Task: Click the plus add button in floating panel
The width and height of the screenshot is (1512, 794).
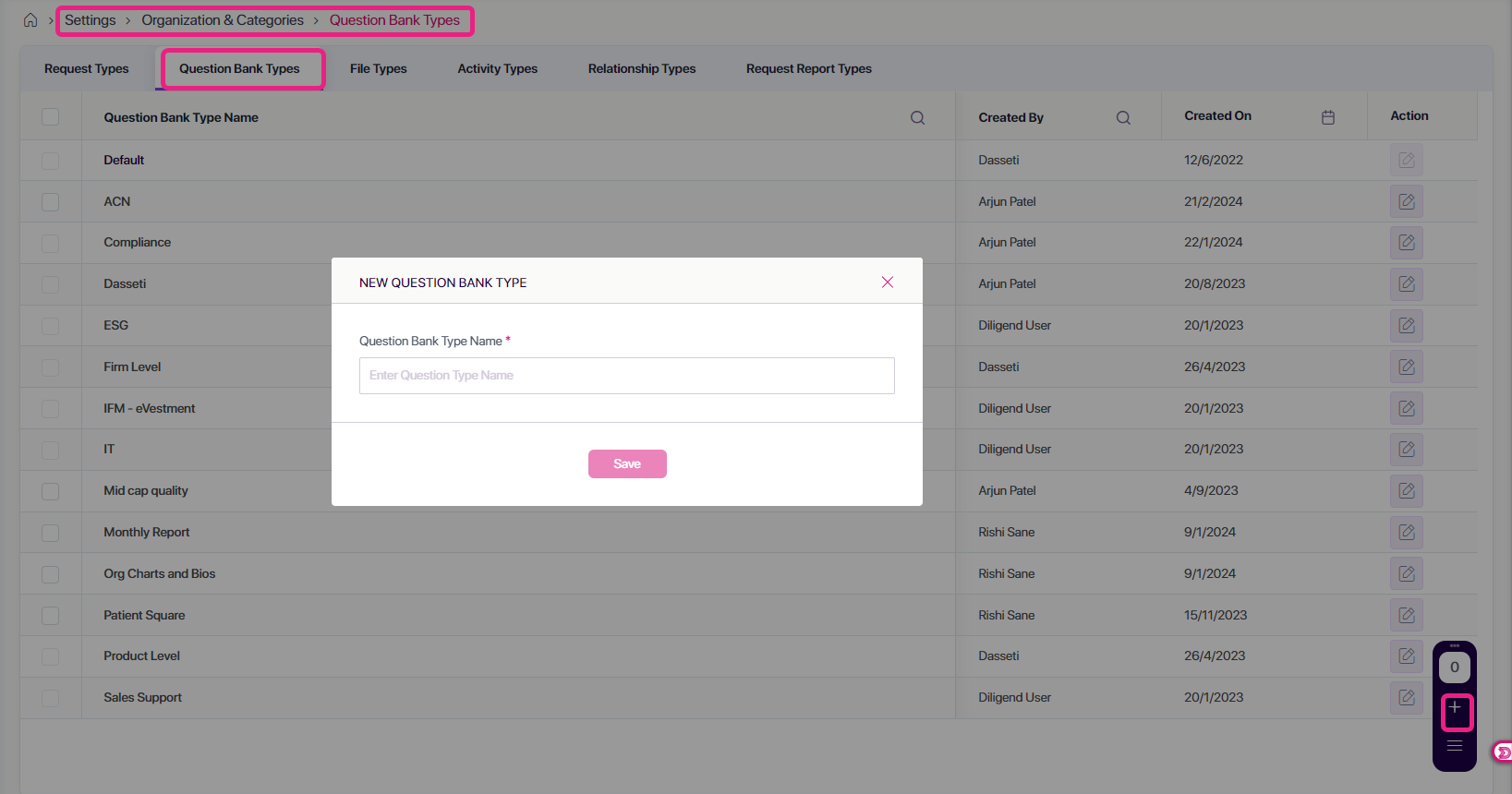Action: [1455, 708]
